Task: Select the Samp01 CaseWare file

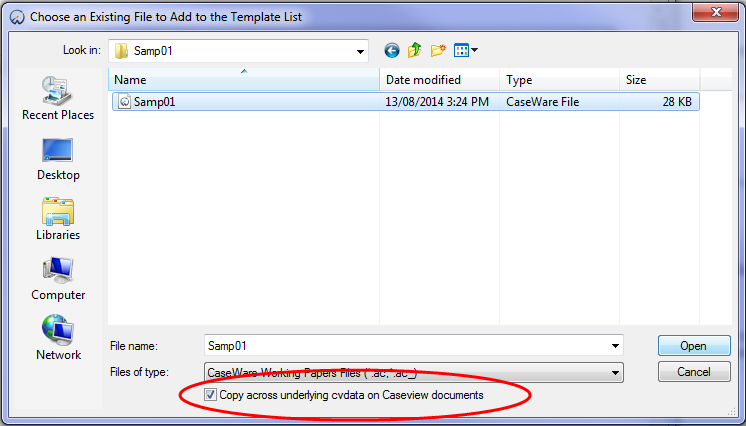Action: tap(405, 102)
